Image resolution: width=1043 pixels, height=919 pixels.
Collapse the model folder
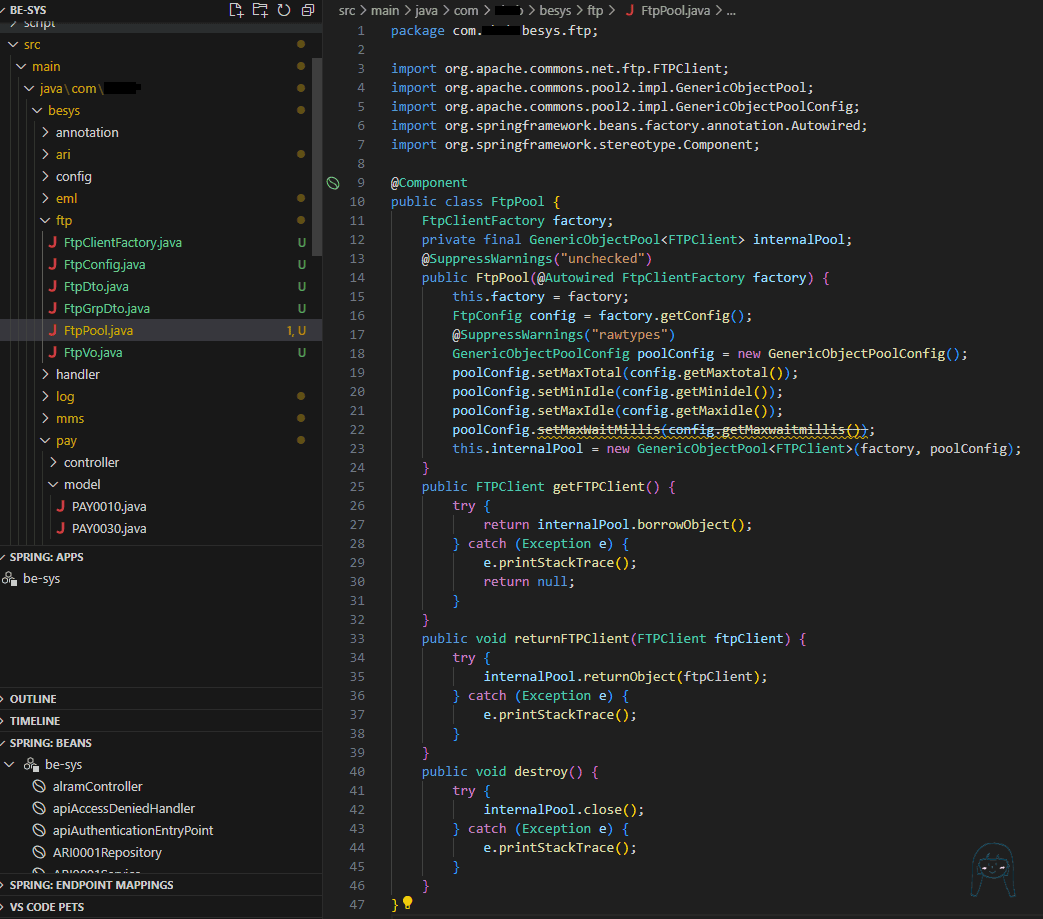click(x=53, y=484)
